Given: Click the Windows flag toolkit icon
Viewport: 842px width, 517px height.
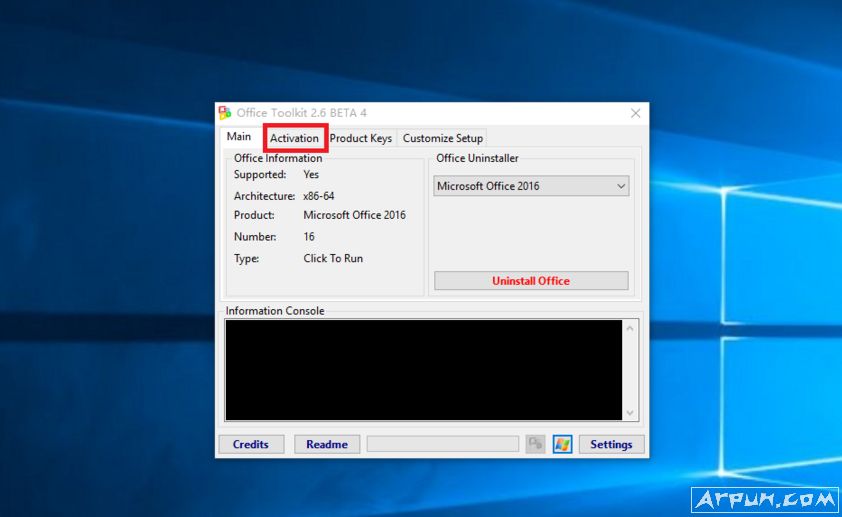Looking at the screenshot, I should pos(562,445).
